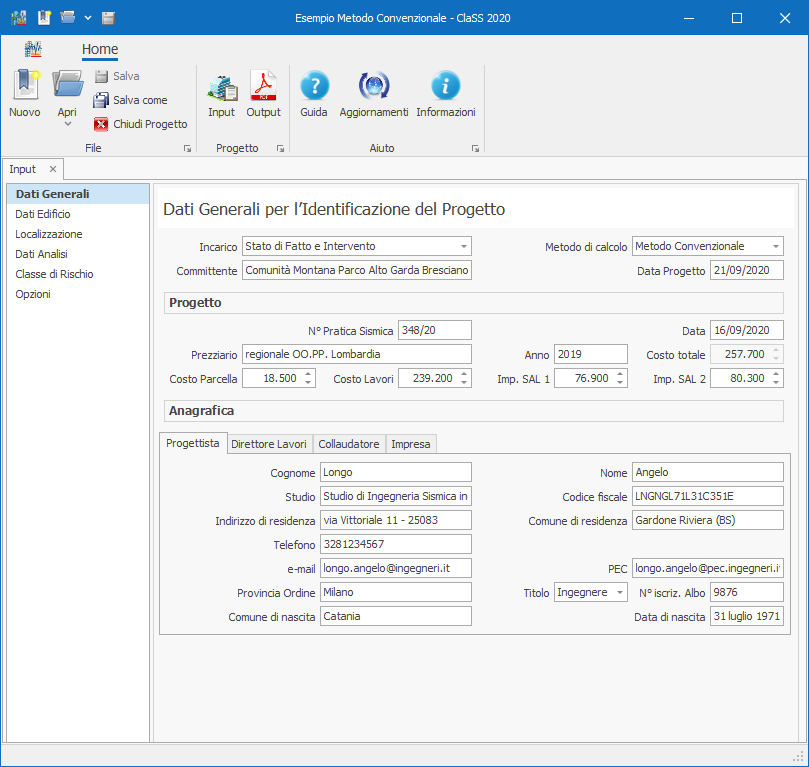Select Dati Edificio in the sidebar
This screenshot has height=767, width=809.
[43, 214]
